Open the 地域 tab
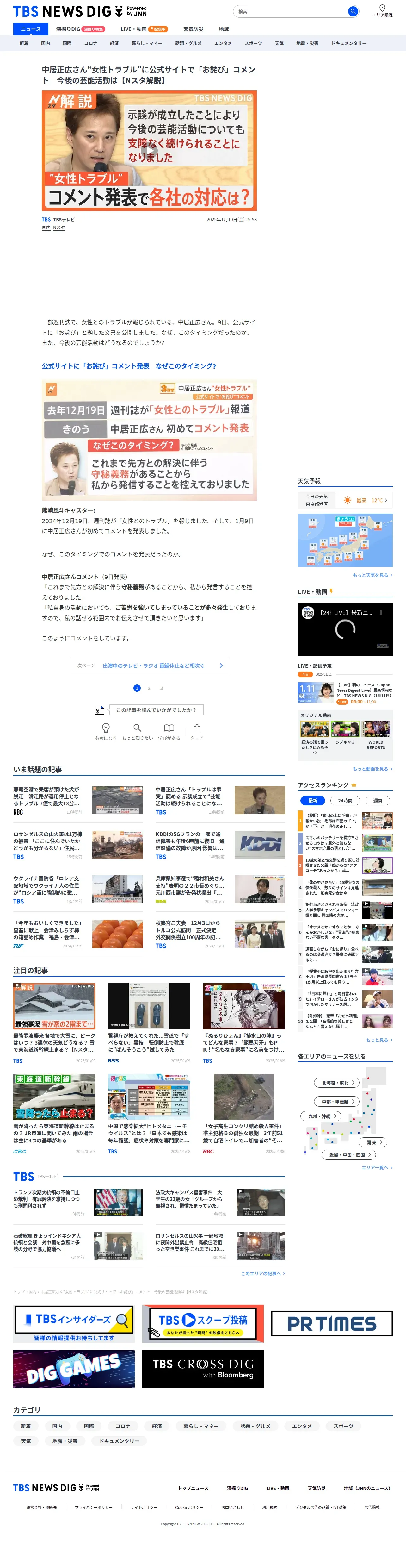This screenshot has height=1568, width=406. [224, 28]
